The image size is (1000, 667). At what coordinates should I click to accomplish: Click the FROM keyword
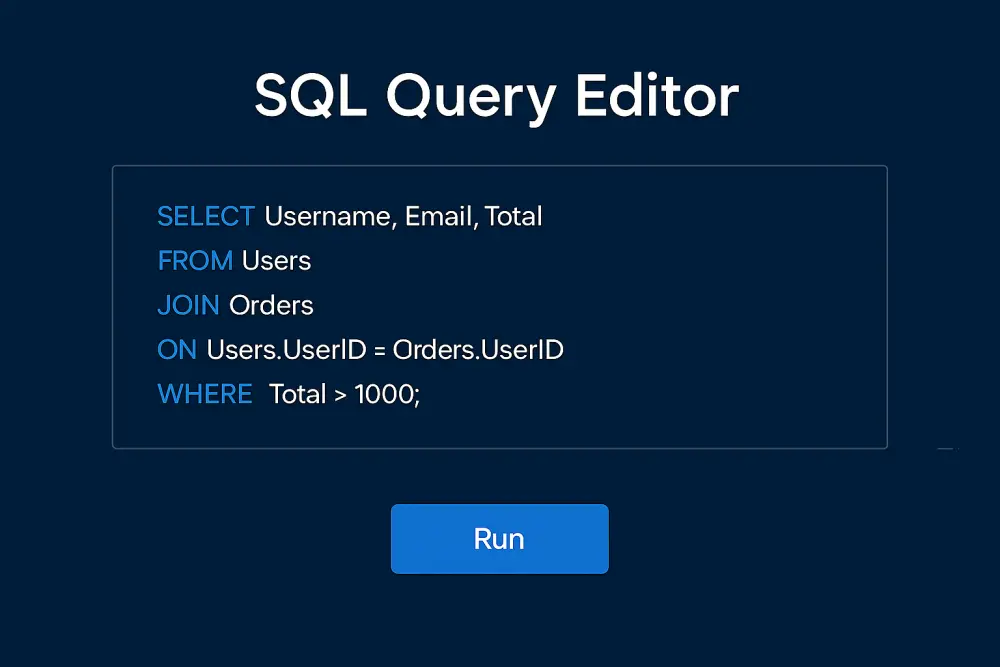[195, 261]
